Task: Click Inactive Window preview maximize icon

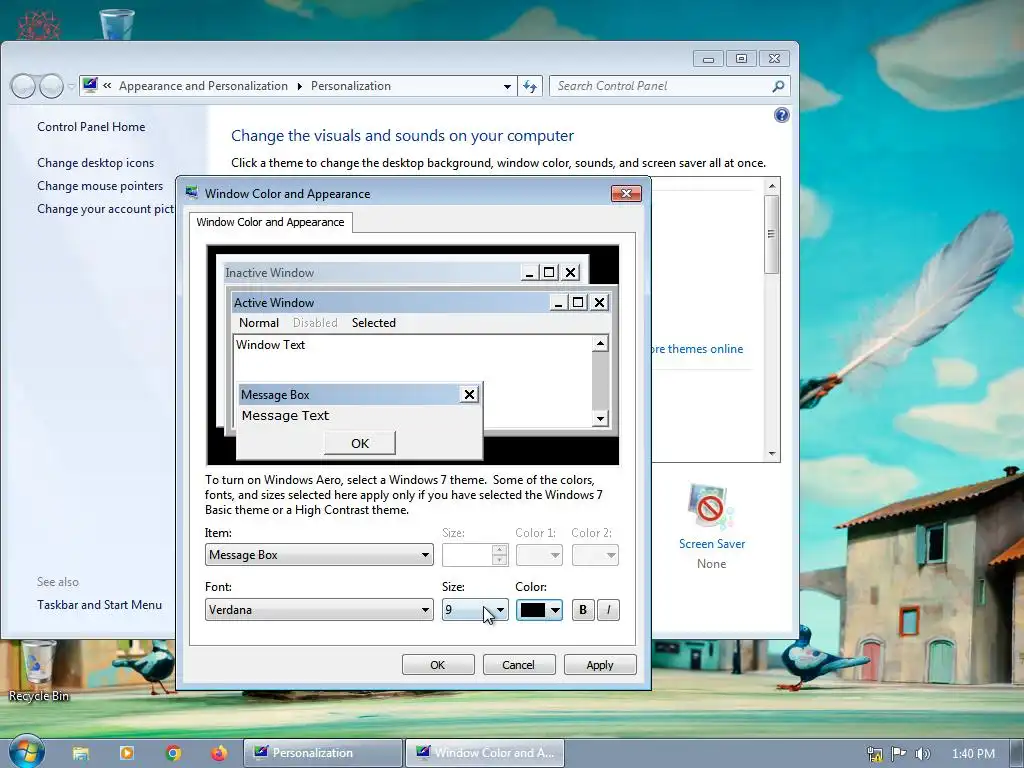Action: point(549,273)
